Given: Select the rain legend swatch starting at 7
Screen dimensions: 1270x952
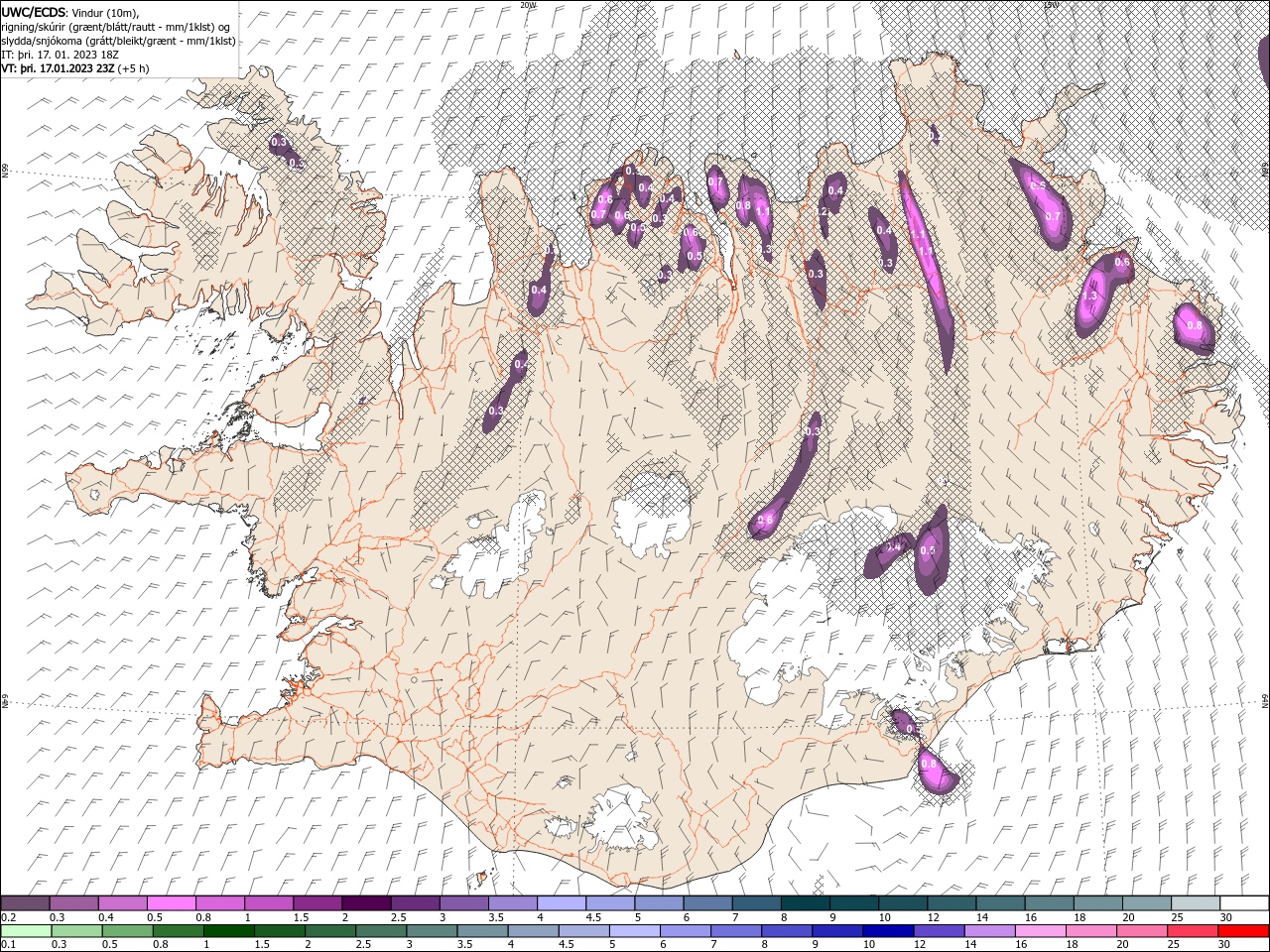Looking at the screenshot, I should [736, 931].
